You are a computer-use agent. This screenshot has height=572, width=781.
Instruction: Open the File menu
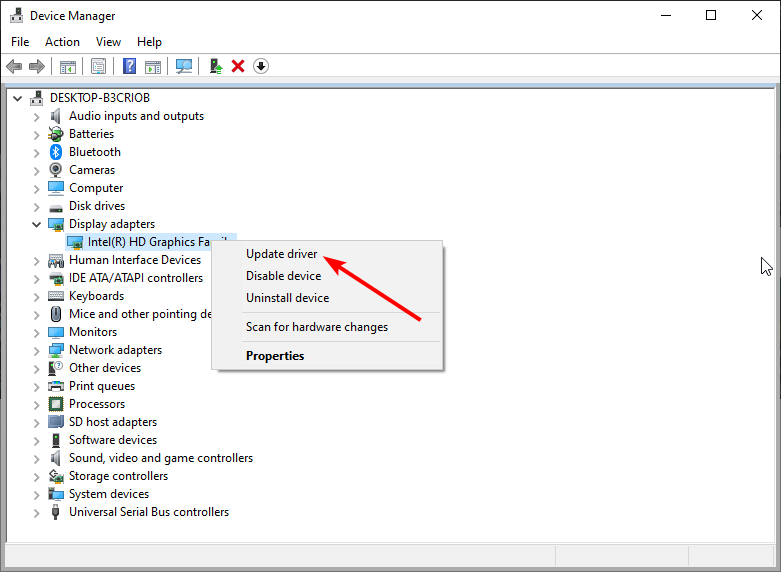pos(20,42)
